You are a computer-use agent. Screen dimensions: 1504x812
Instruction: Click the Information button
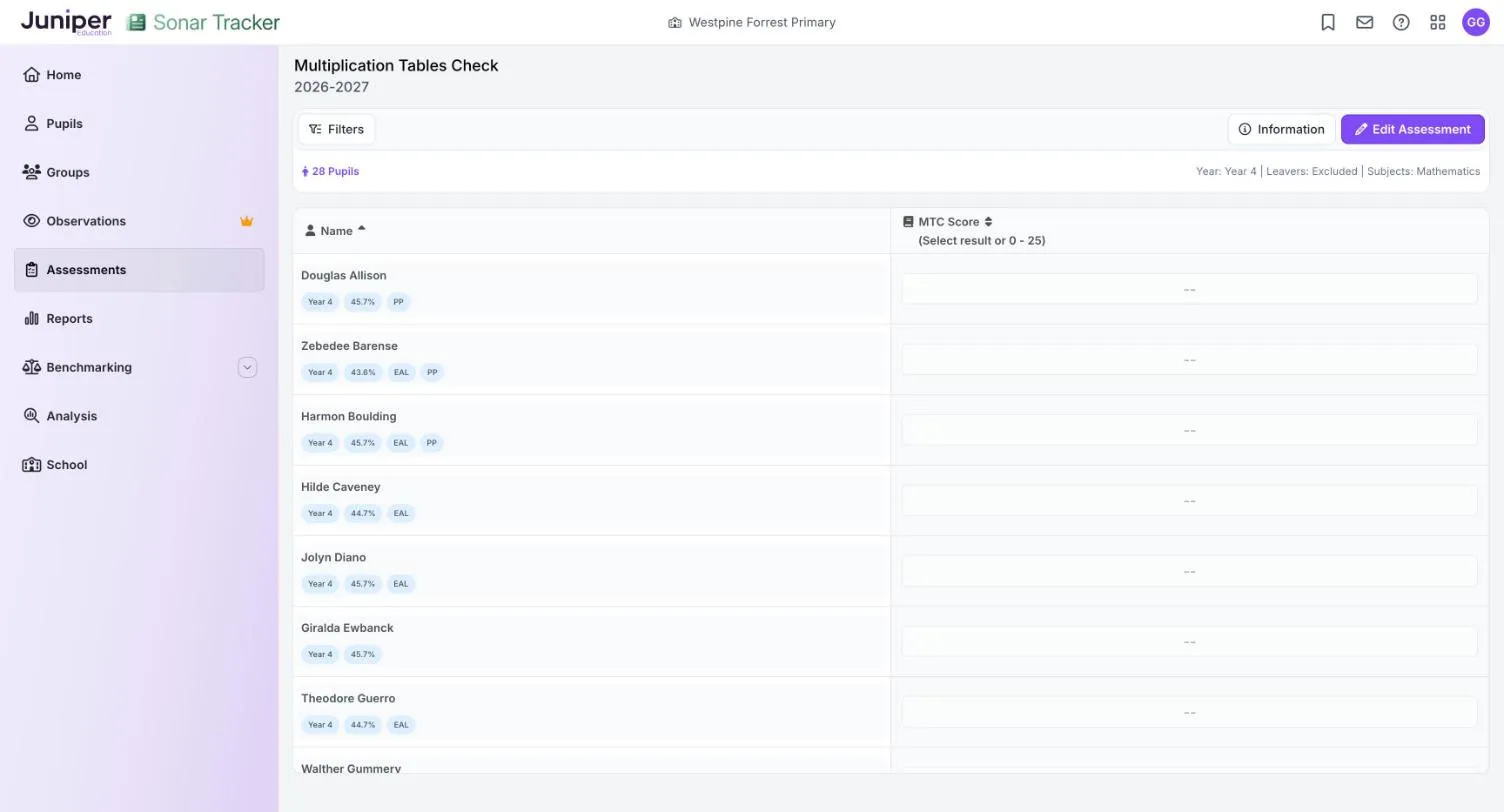coord(1281,129)
